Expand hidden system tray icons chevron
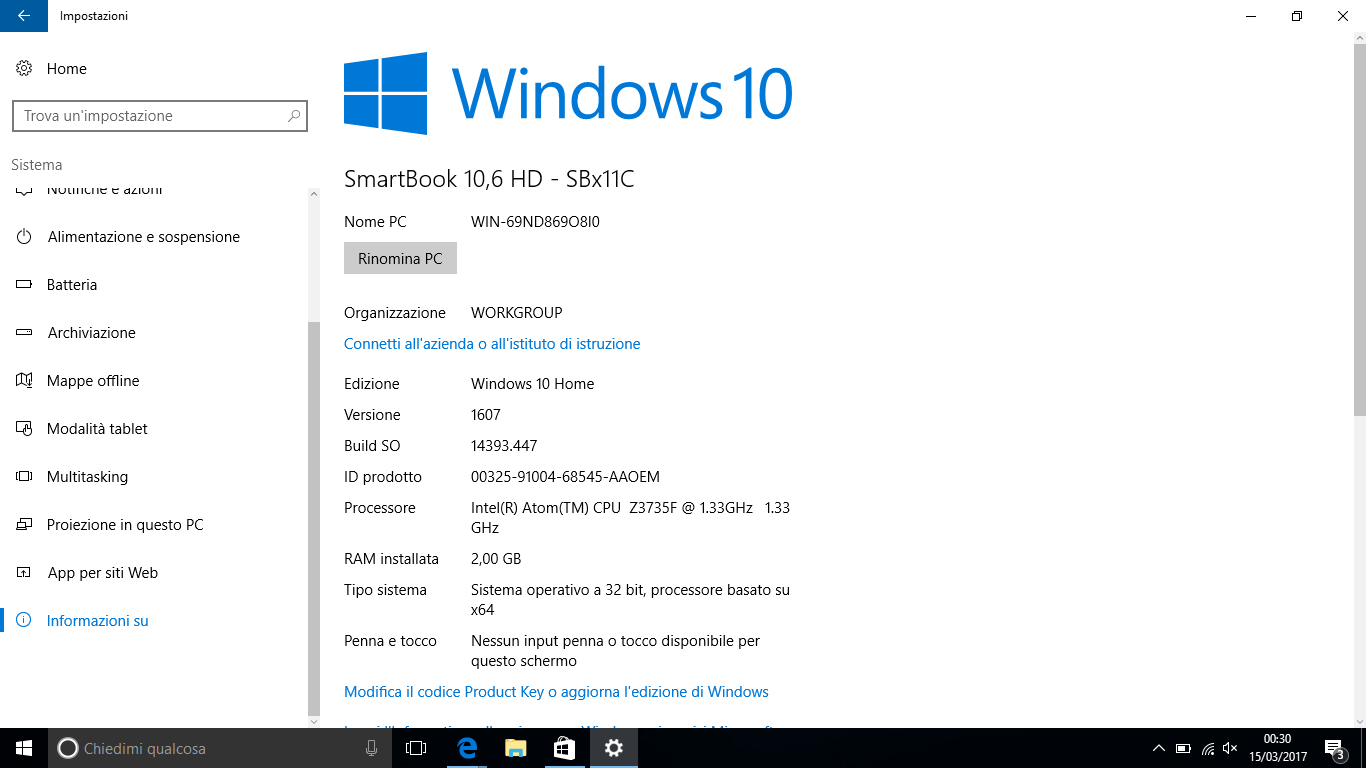 point(1159,748)
